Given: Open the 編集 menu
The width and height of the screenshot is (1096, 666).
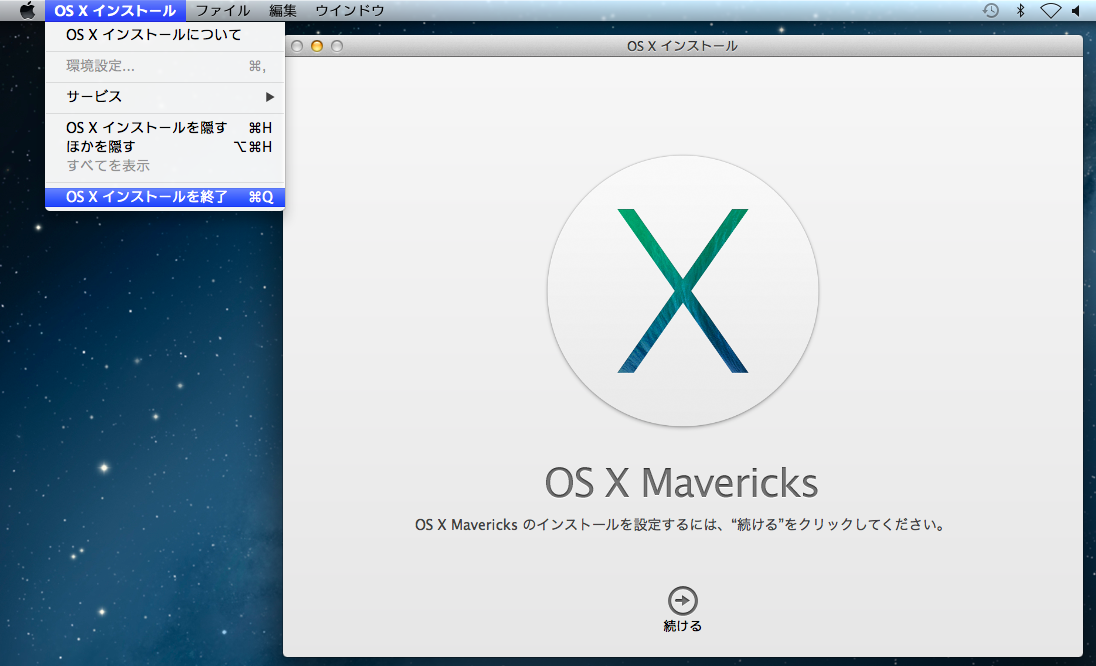Looking at the screenshot, I should tap(283, 10).
